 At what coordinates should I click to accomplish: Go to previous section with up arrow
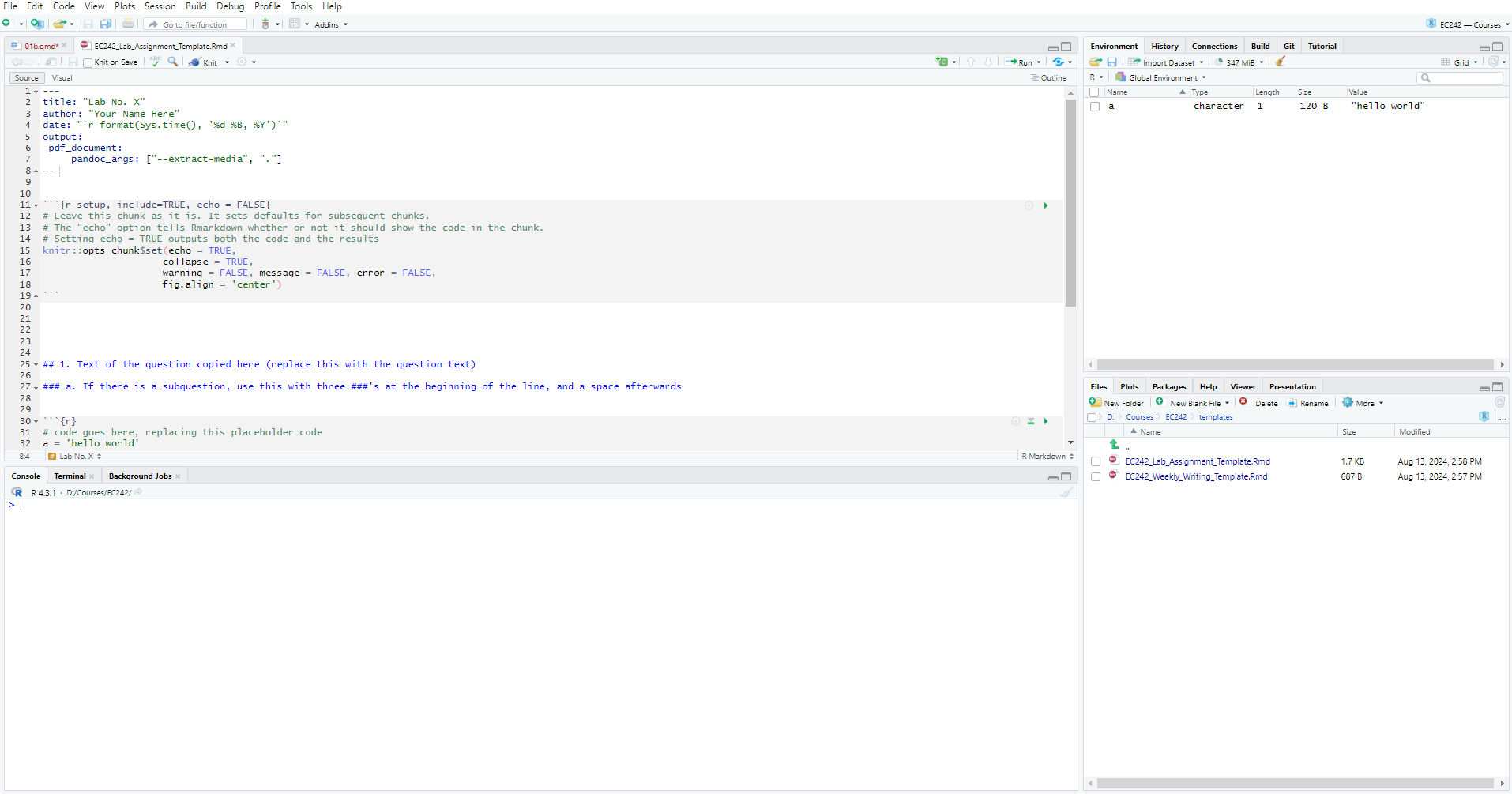click(971, 62)
